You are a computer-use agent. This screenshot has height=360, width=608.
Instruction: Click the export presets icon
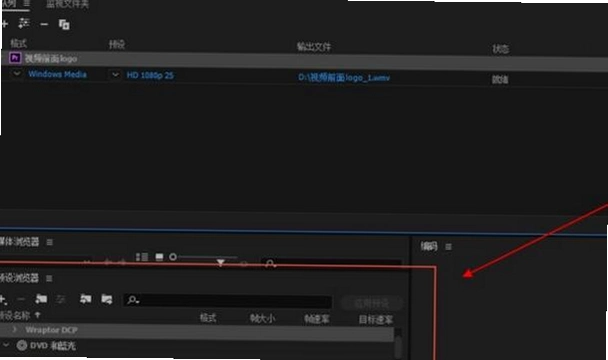tap(107, 299)
